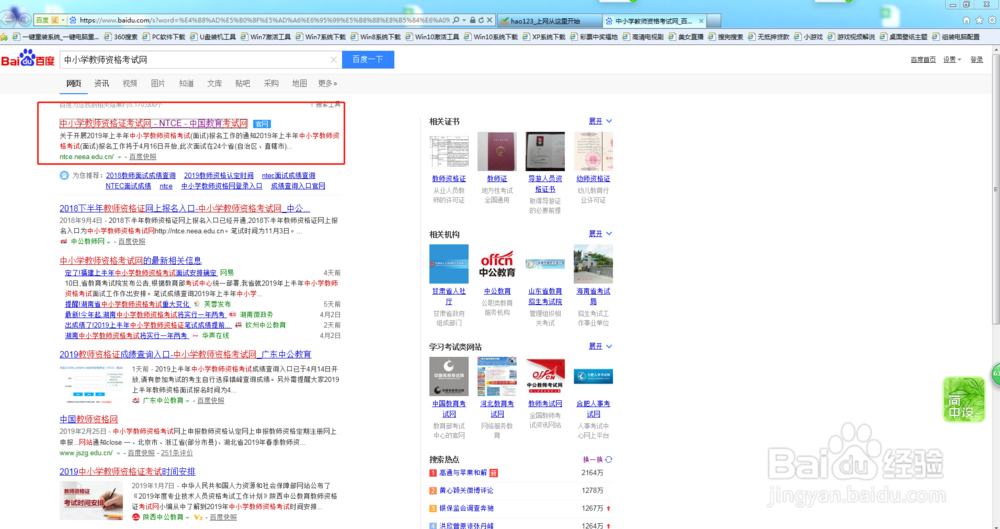Open dropdown arrow next to ntce.neea.edu.cn/
Screen dimensions: 1000x529
[x=119, y=157]
